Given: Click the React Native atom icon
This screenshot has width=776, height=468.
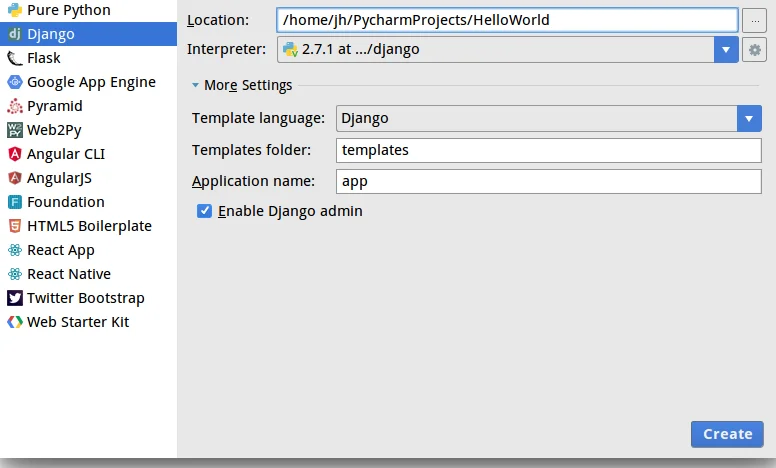Looking at the screenshot, I should tap(15, 274).
